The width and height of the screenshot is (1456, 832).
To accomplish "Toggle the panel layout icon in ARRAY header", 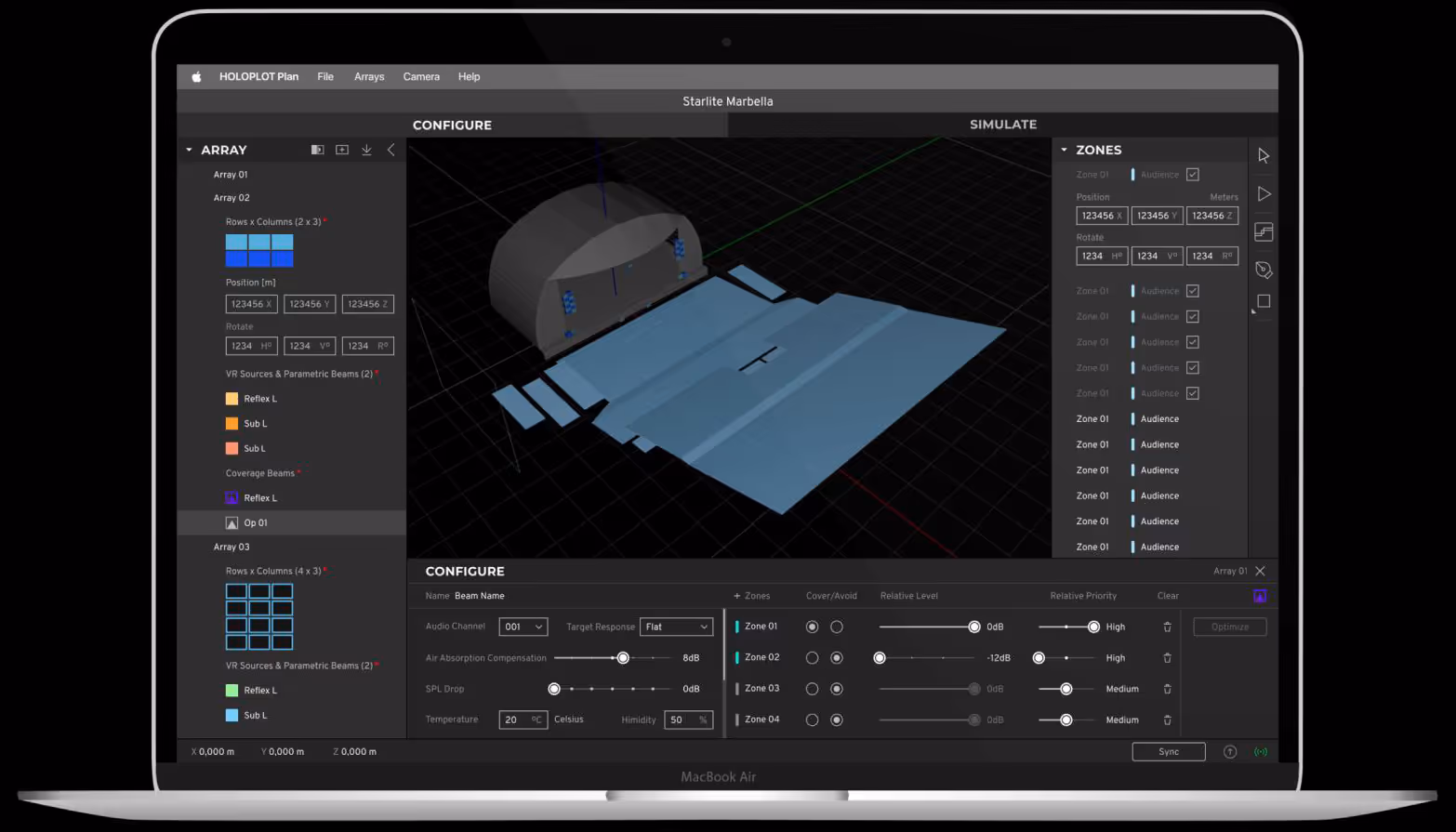I will (317, 150).
